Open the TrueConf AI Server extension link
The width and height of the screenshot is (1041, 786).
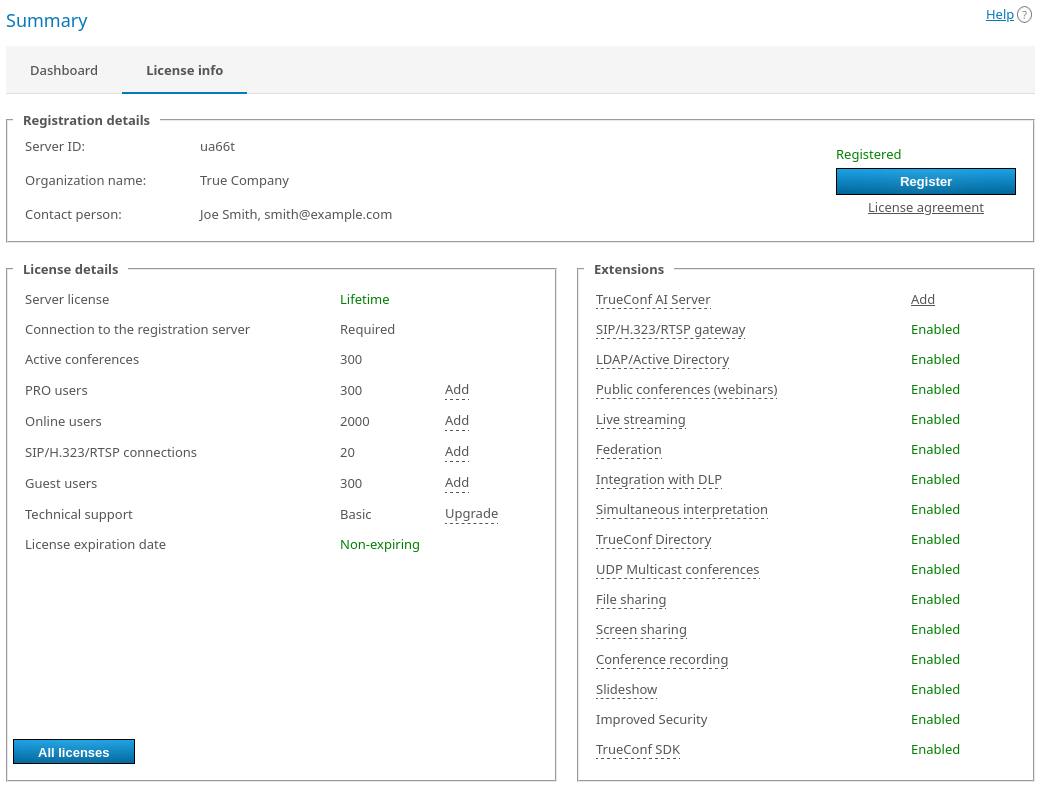653,300
